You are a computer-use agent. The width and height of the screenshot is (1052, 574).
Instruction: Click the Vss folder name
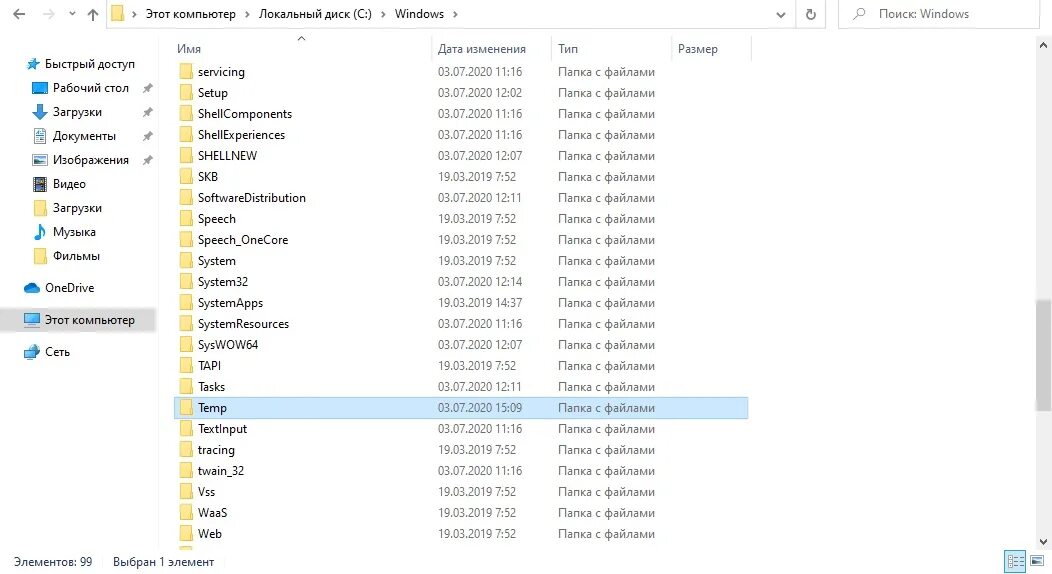[x=206, y=492]
